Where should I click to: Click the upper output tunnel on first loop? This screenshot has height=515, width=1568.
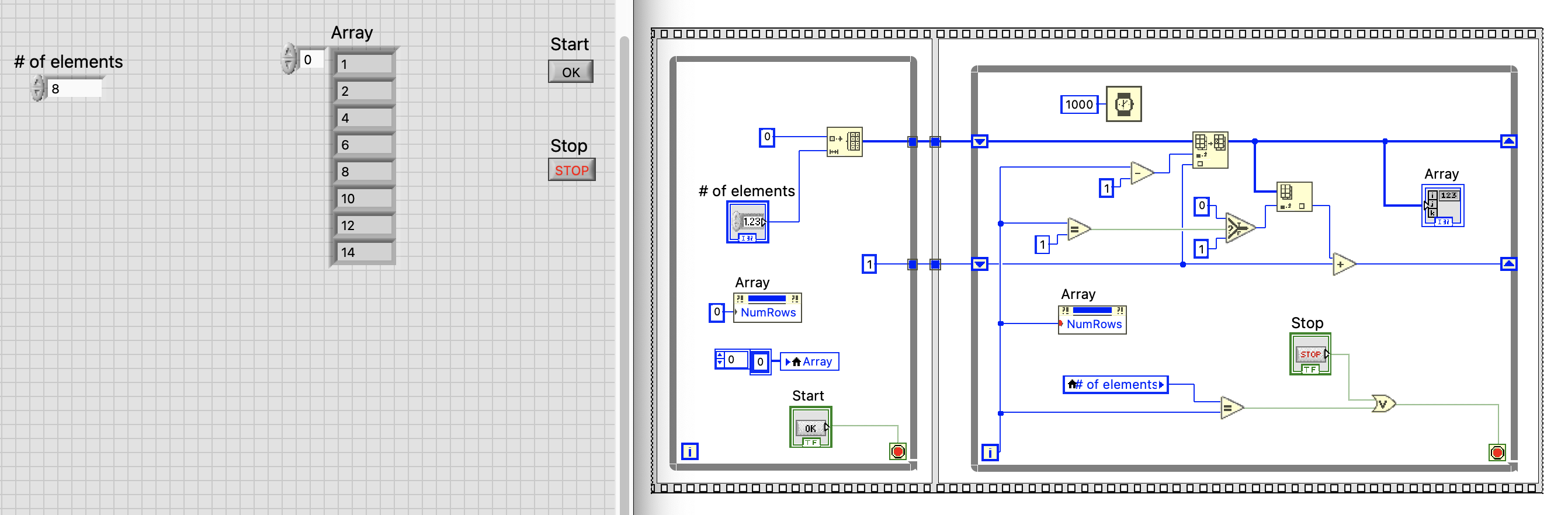click(912, 142)
